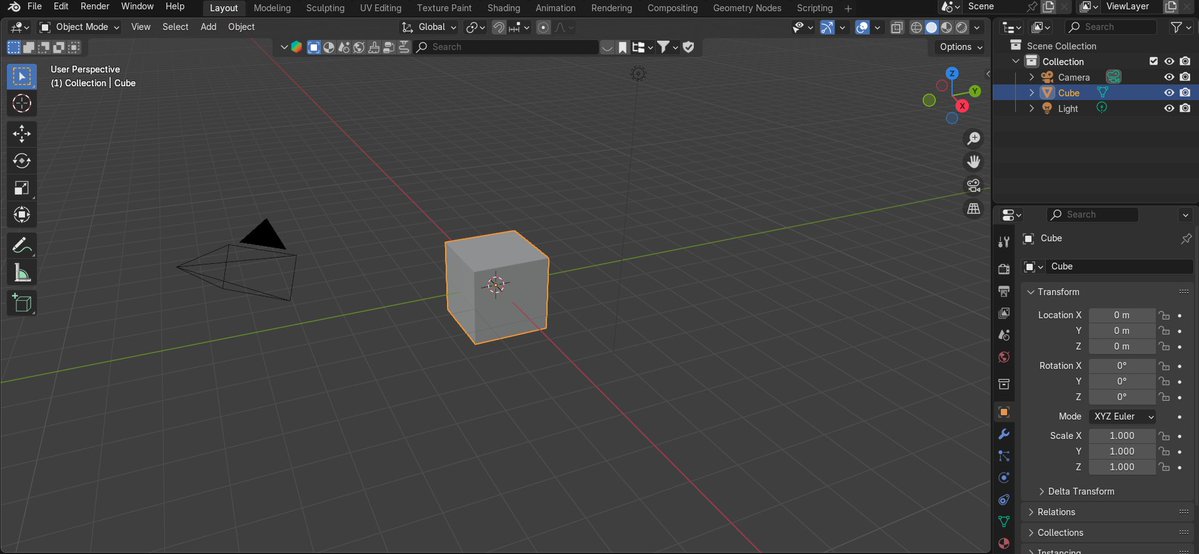Select the Measure tool
The width and height of the screenshot is (1199, 554).
point(21,272)
